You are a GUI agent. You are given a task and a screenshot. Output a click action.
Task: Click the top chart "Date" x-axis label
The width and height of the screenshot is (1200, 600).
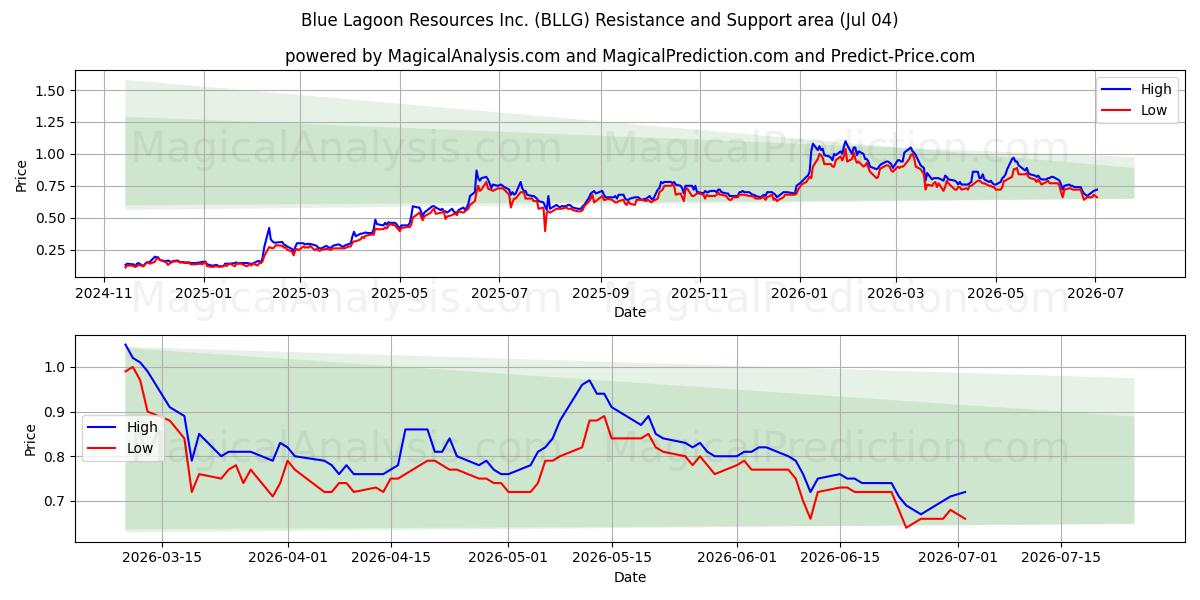point(630,312)
